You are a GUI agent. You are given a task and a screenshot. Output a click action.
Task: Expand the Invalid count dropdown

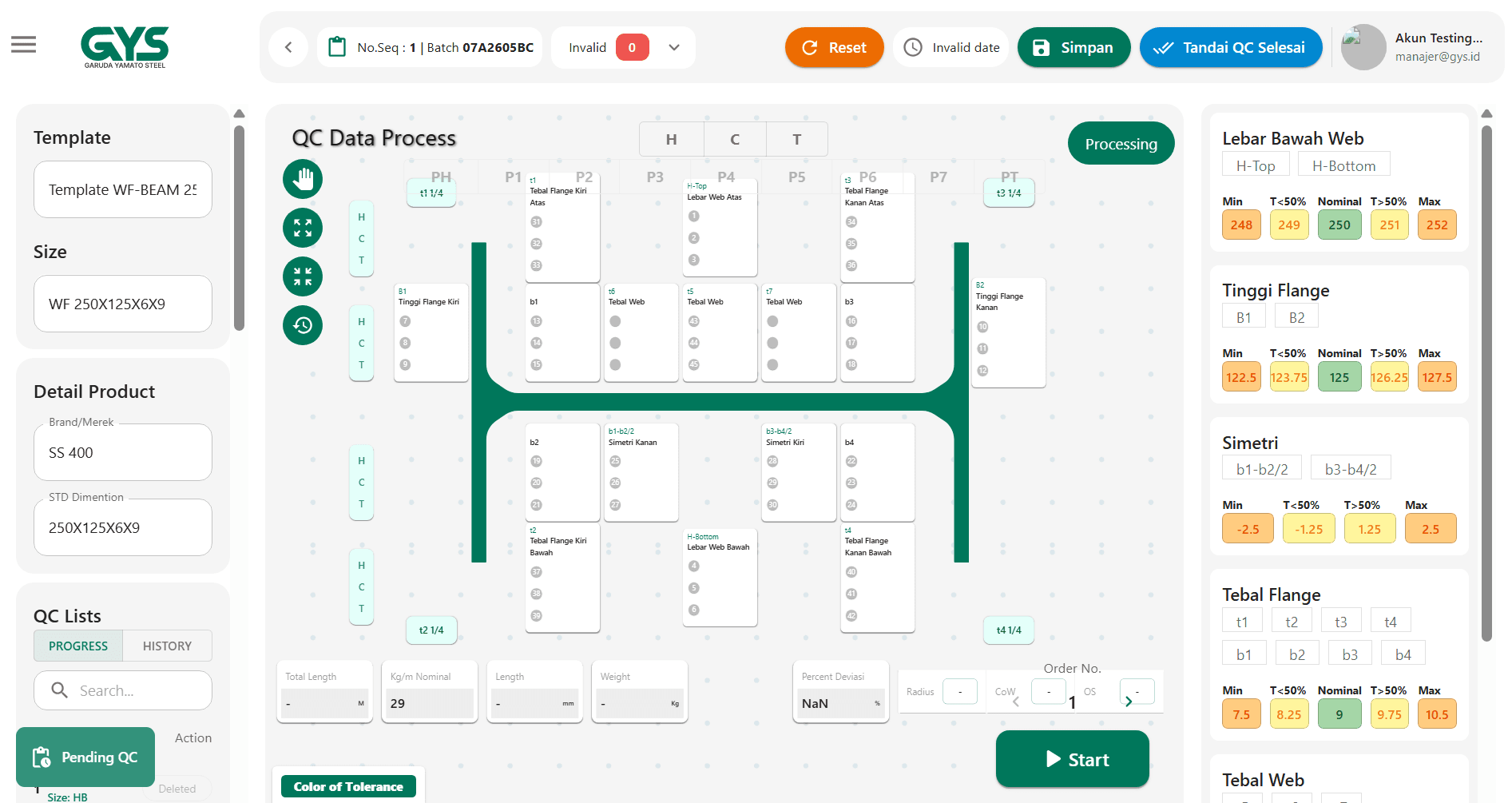pyautogui.click(x=674, y=48)
